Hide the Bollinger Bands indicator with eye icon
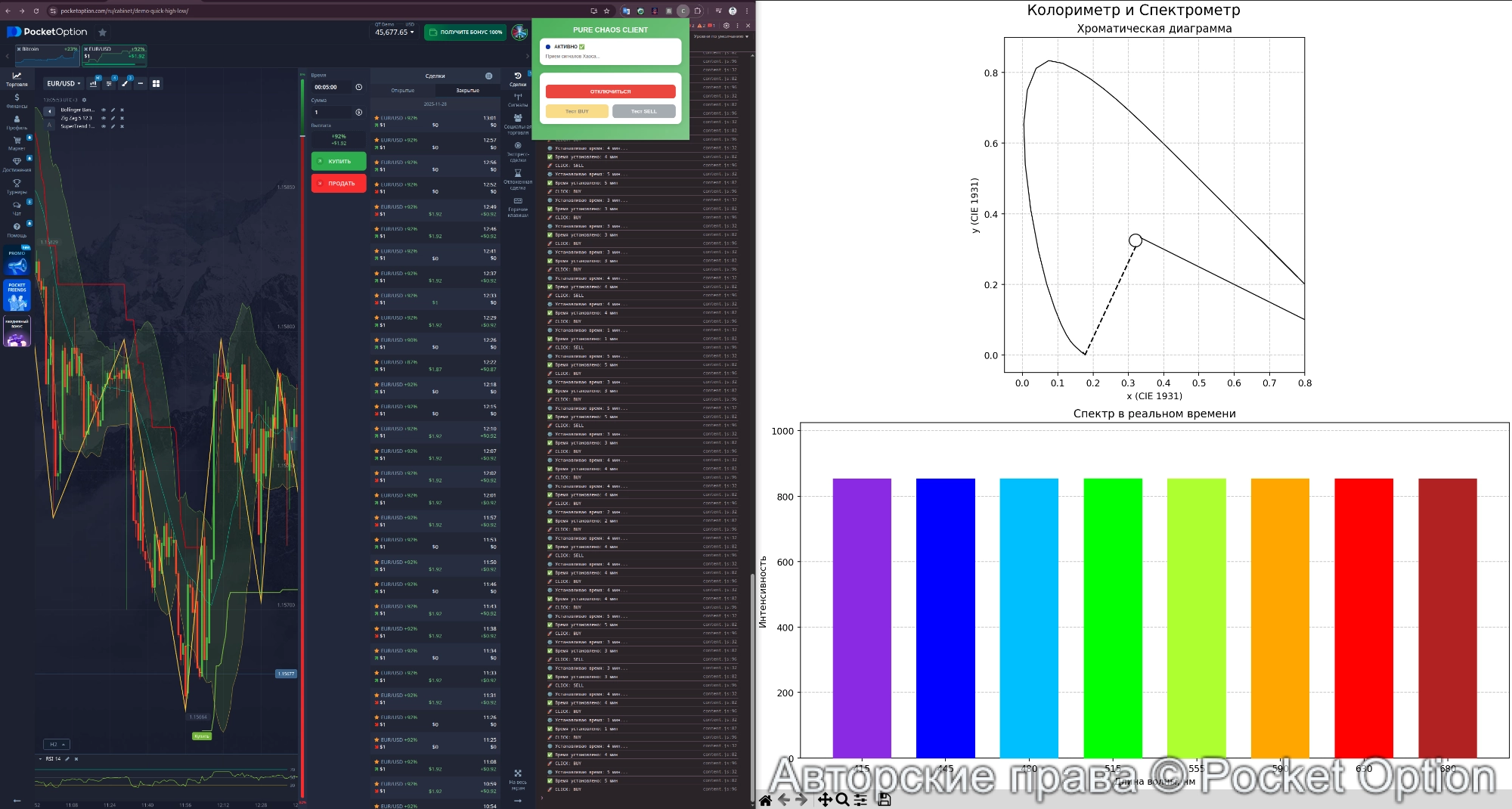Screen dimensions: 1512x809 point(104,110)
